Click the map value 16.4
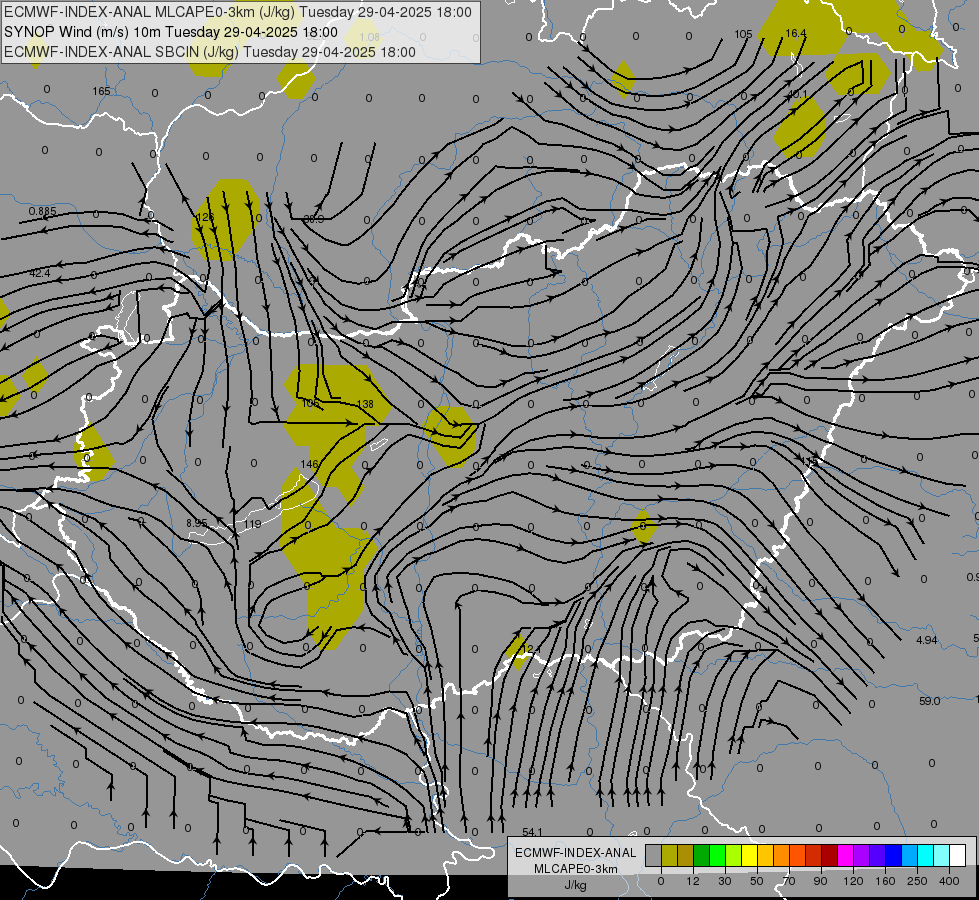 796,33
